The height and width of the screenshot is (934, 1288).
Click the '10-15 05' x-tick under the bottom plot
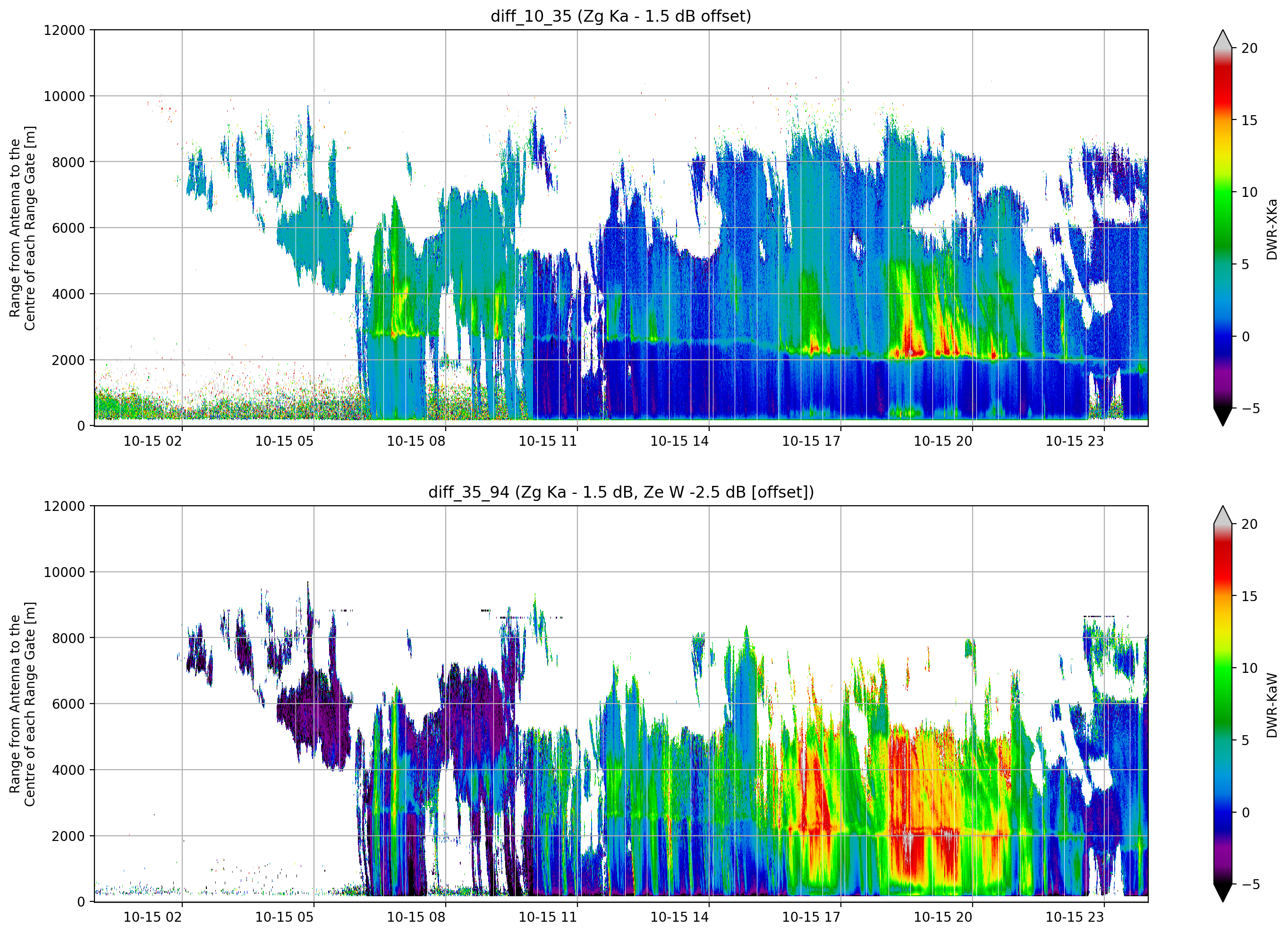coord(285,917)
